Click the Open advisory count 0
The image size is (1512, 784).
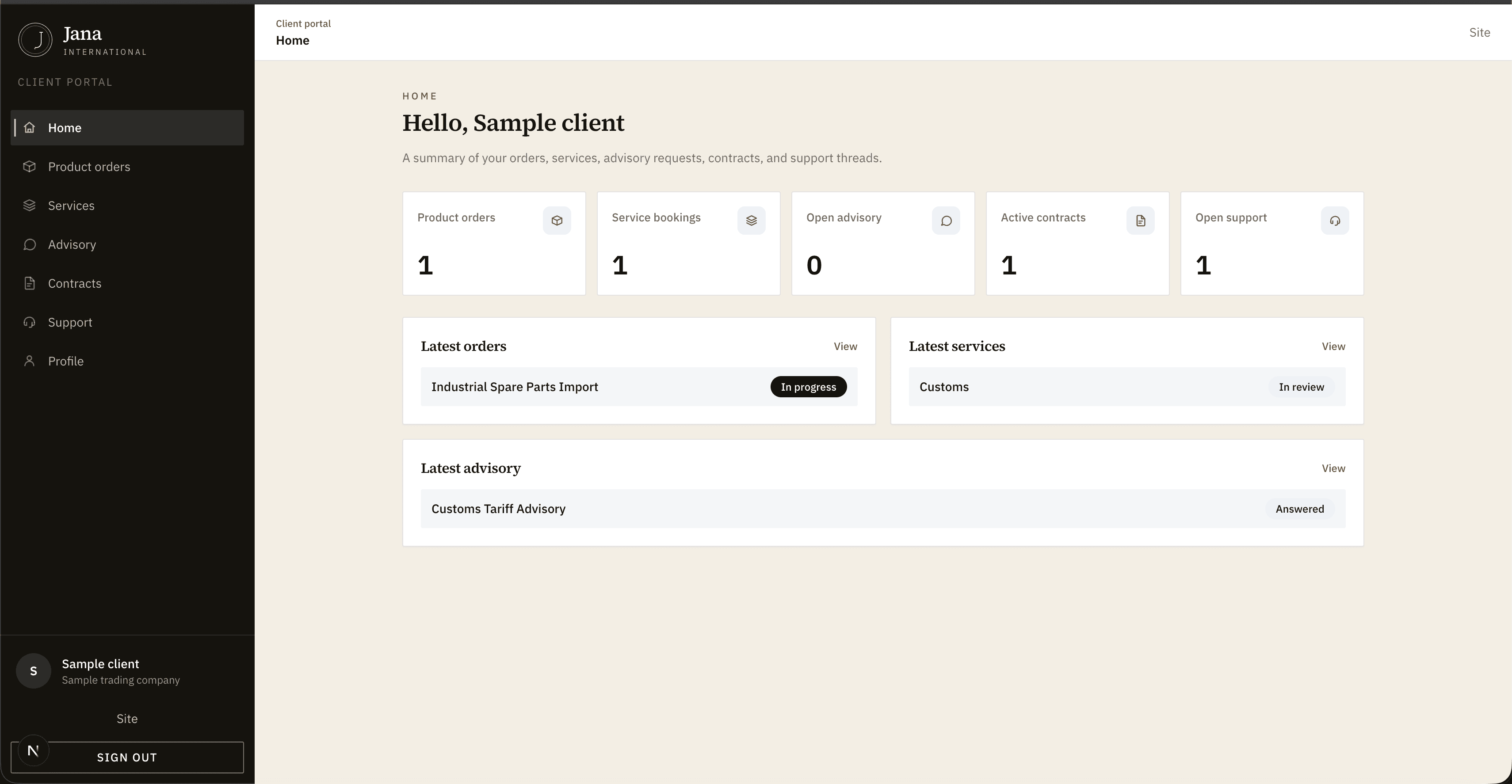[x=814, y=265]
